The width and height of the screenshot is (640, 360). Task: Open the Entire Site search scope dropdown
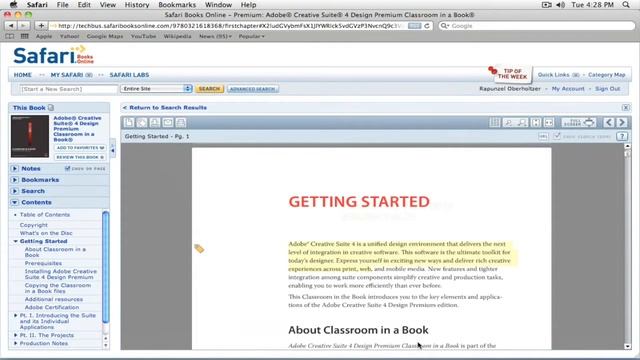tap(156, 89)
